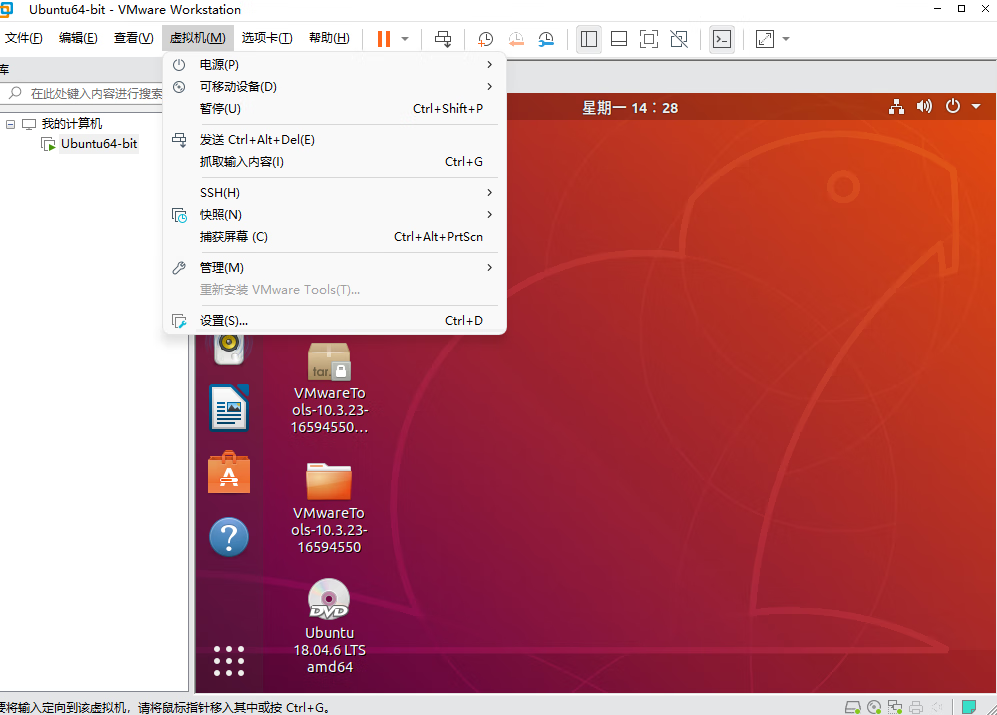The height and width of the screenshot is (715, 997).
Task: Click the CD/DVD drive status icon
Action: tap(874, 707)
